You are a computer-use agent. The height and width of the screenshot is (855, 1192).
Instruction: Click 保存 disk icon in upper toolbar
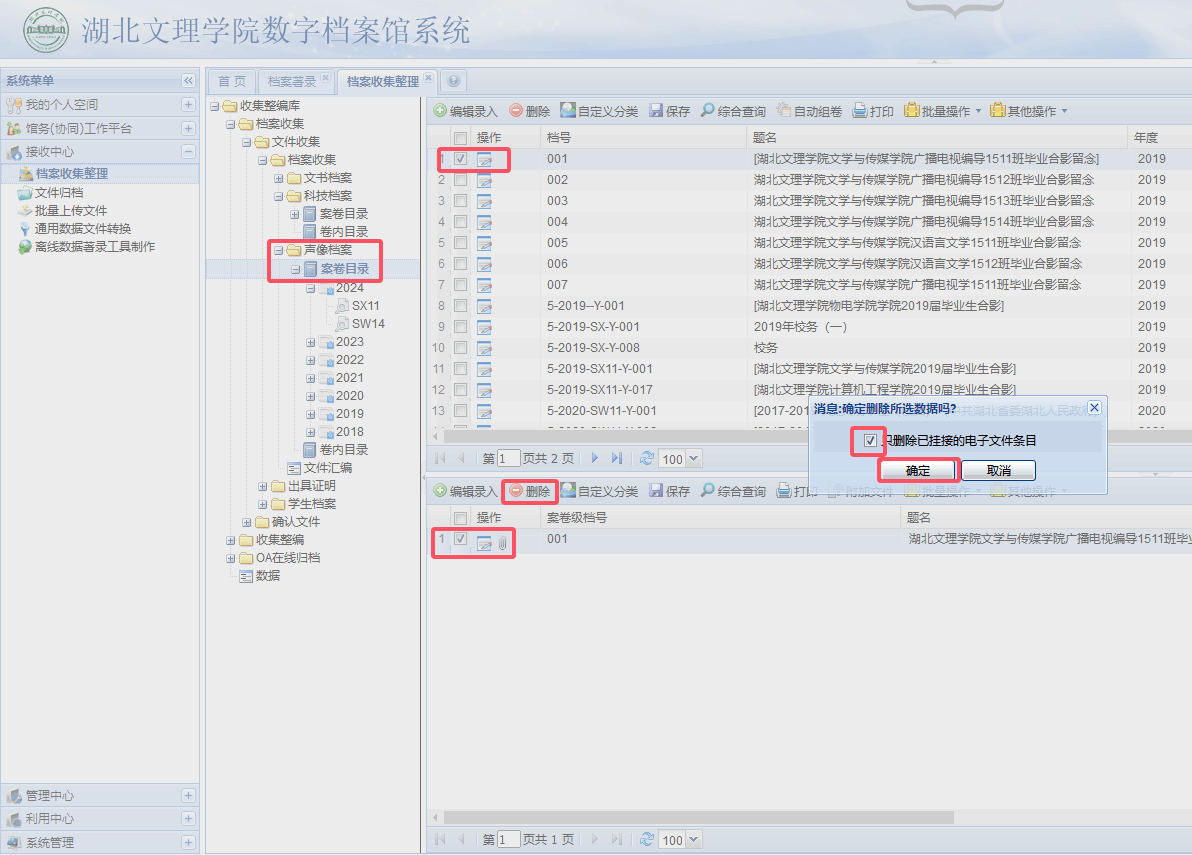pyautogui.click(x=656, y=111)
